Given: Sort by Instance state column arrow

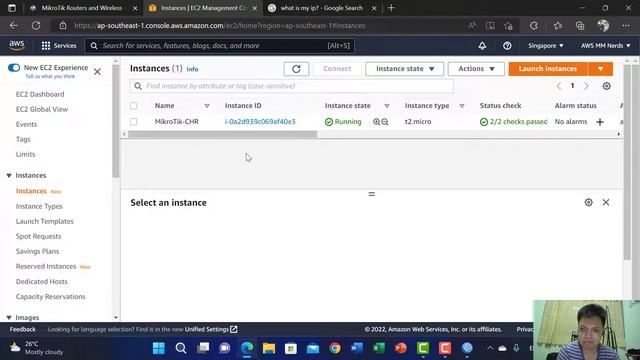Looking at the screenshot, I should tap(387, 106).
